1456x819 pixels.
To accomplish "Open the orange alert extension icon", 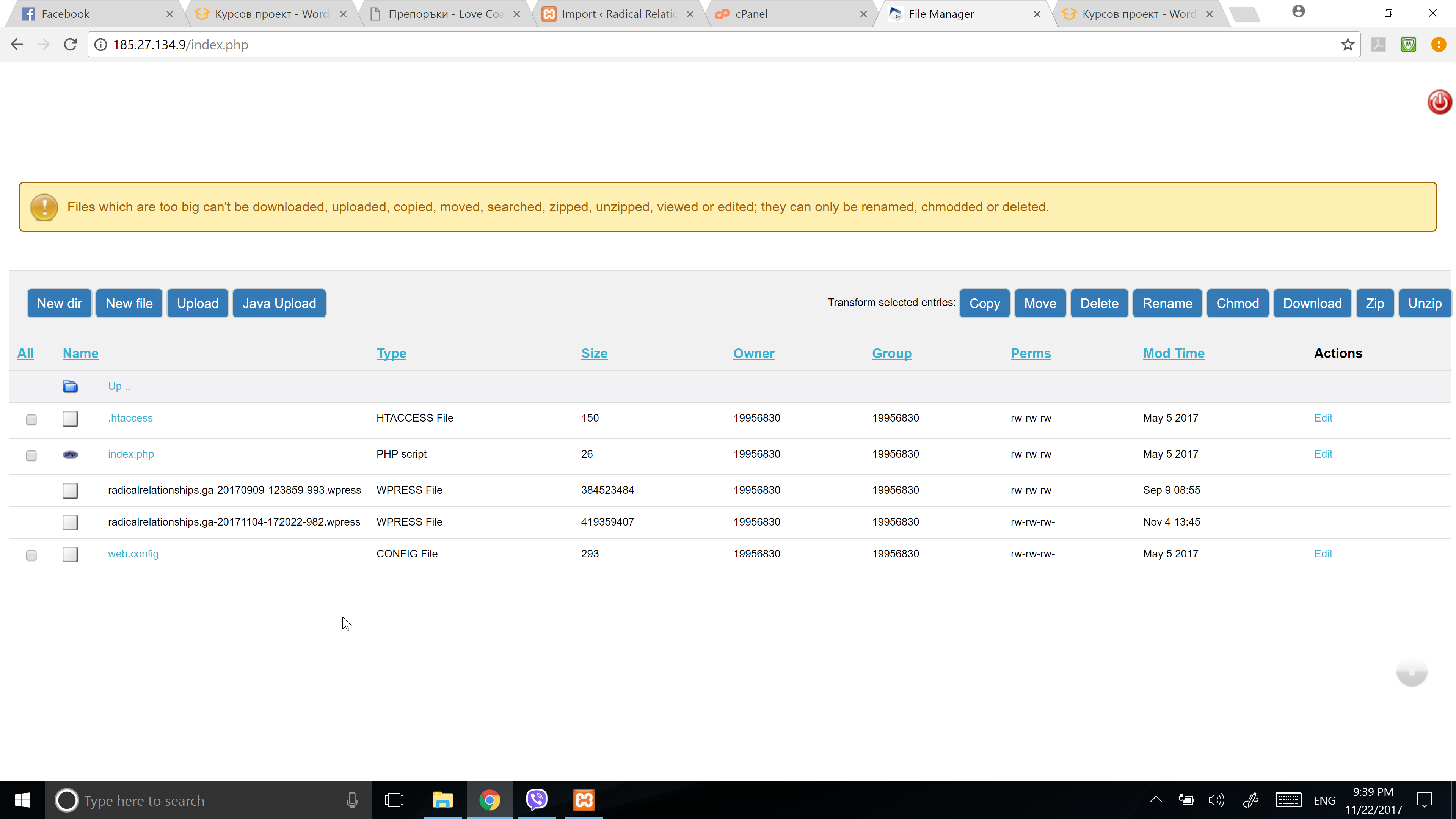I will 1439,45.
